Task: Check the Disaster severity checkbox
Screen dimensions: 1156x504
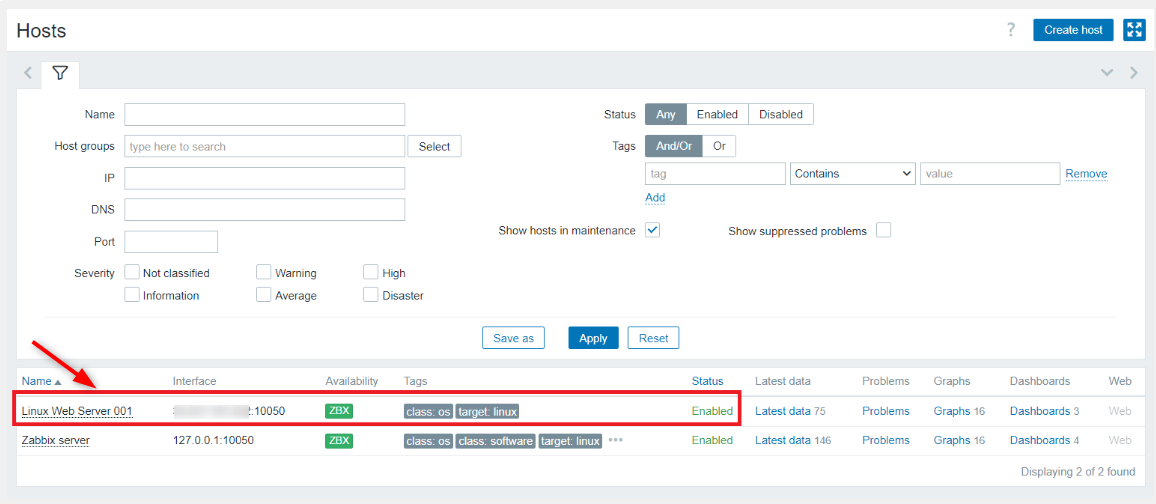Action: tap(371, 295)
